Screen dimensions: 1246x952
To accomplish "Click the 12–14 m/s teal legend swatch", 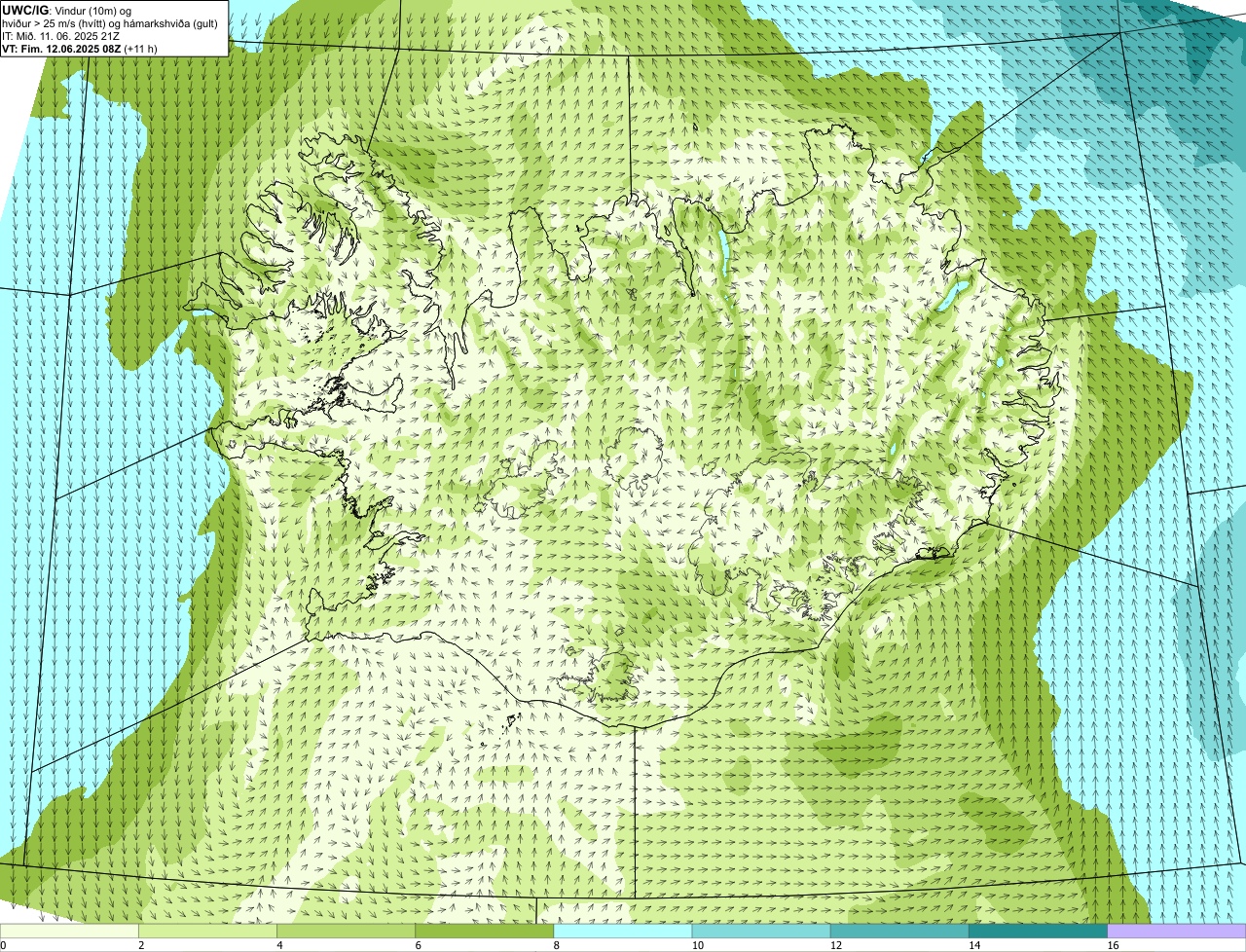I will (899, 931).
